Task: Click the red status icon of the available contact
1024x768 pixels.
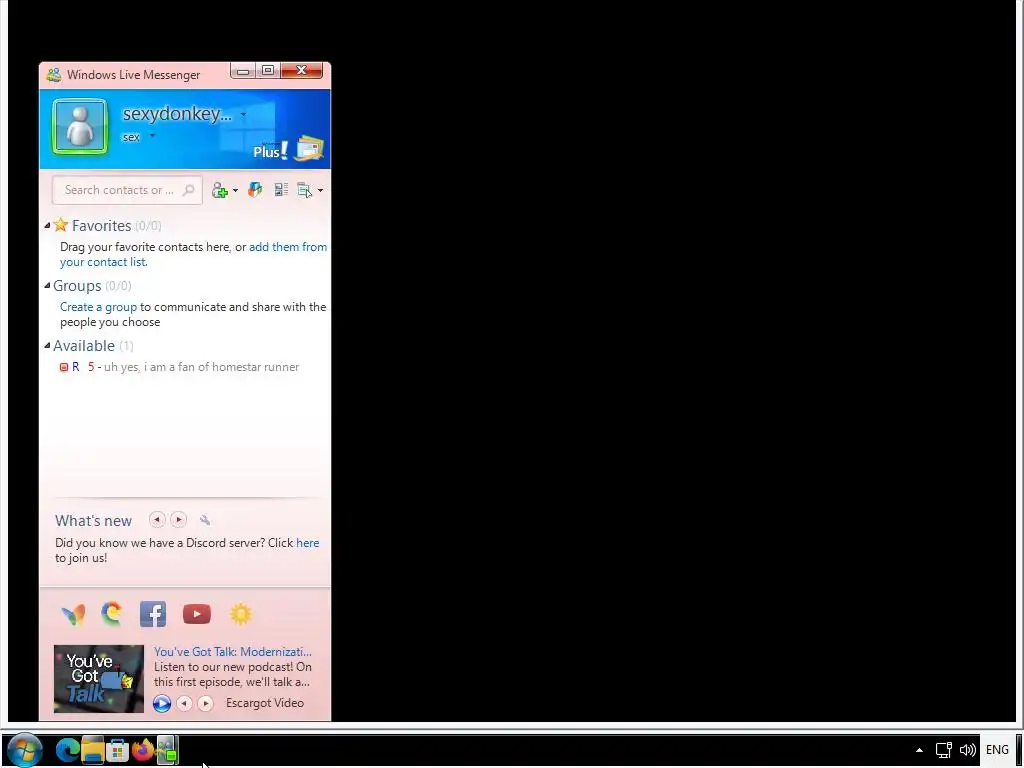Action: (64, 367)
